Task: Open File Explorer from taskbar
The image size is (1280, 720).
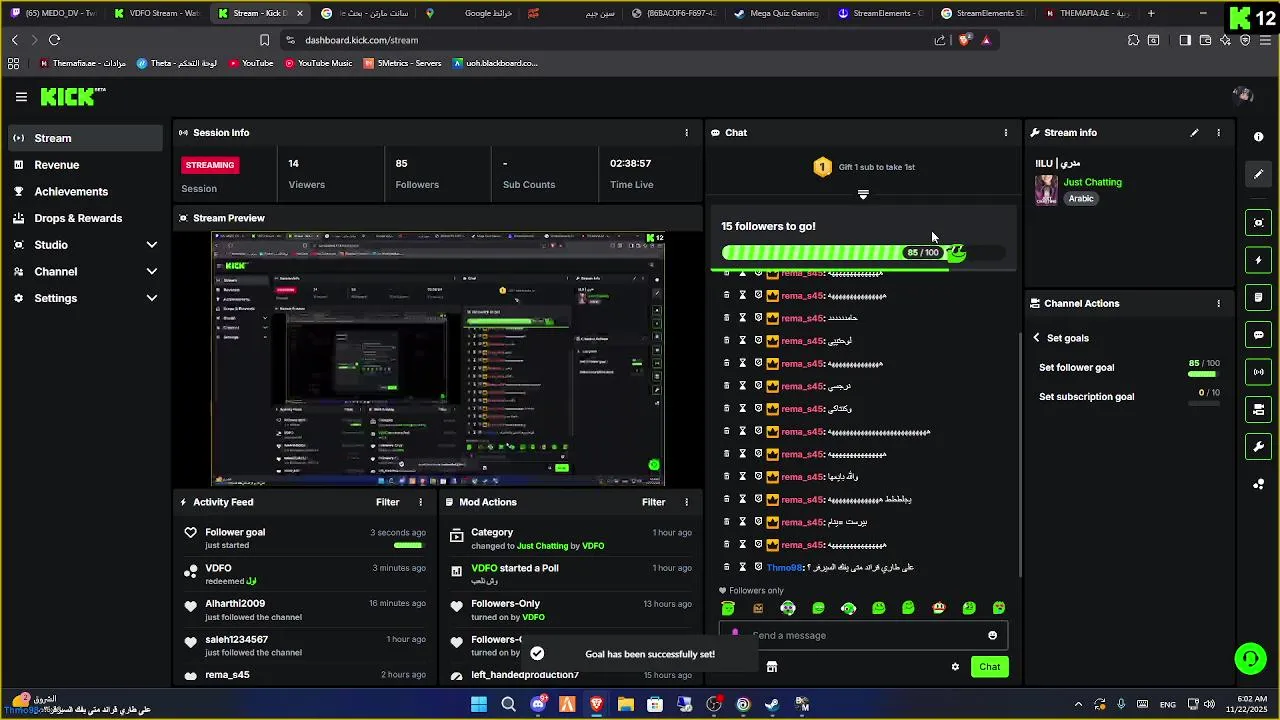Action: tap(626, 705)
